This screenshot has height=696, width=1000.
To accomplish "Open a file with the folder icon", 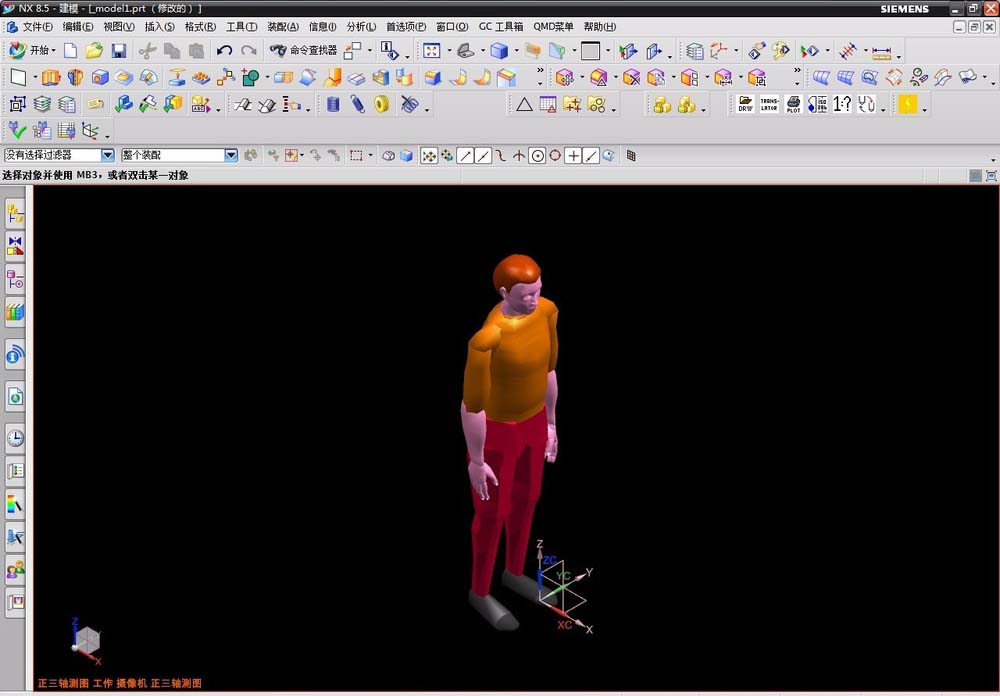I will click(94, 50).
